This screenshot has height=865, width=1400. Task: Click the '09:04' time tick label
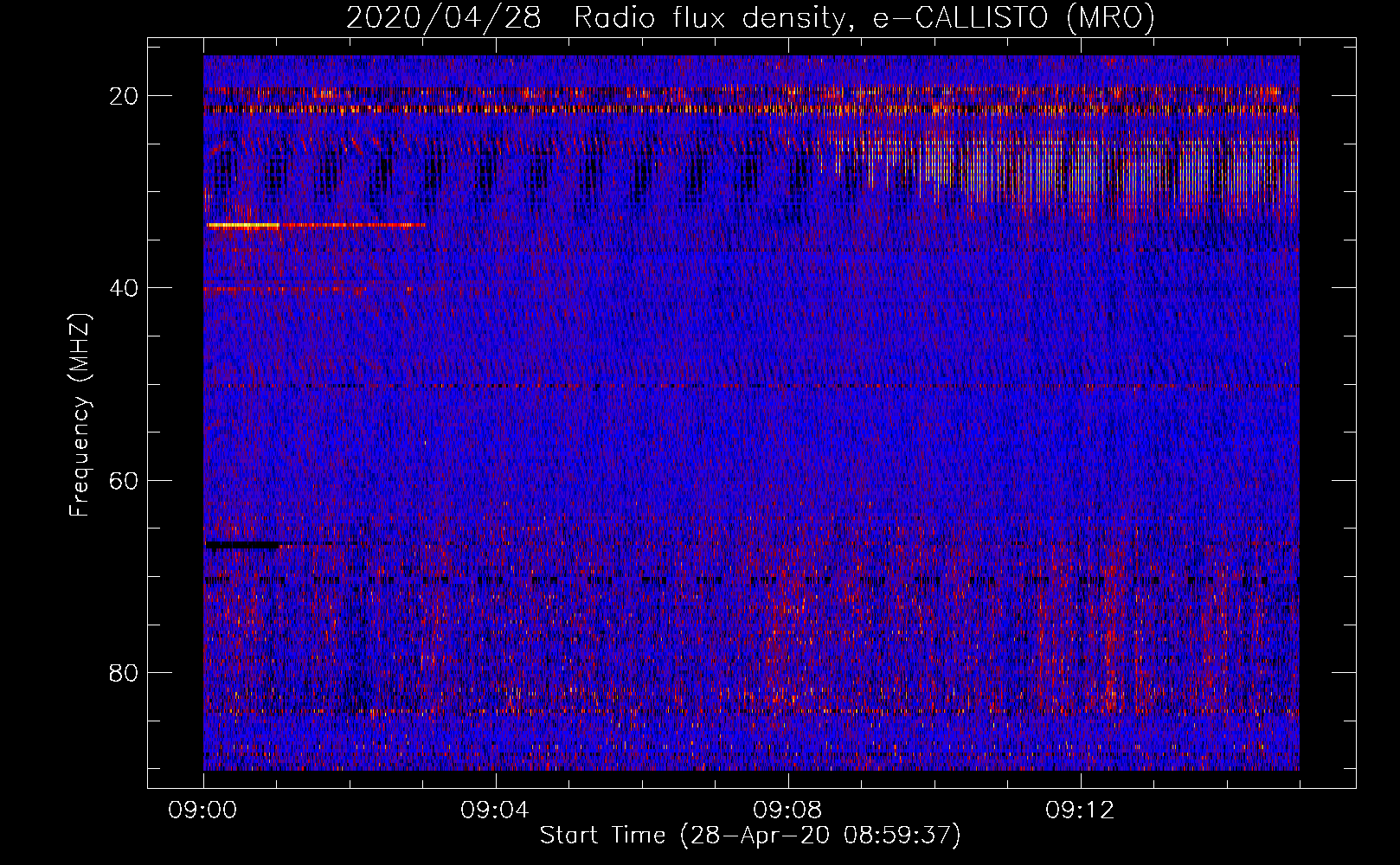click(x=496, y=811)
